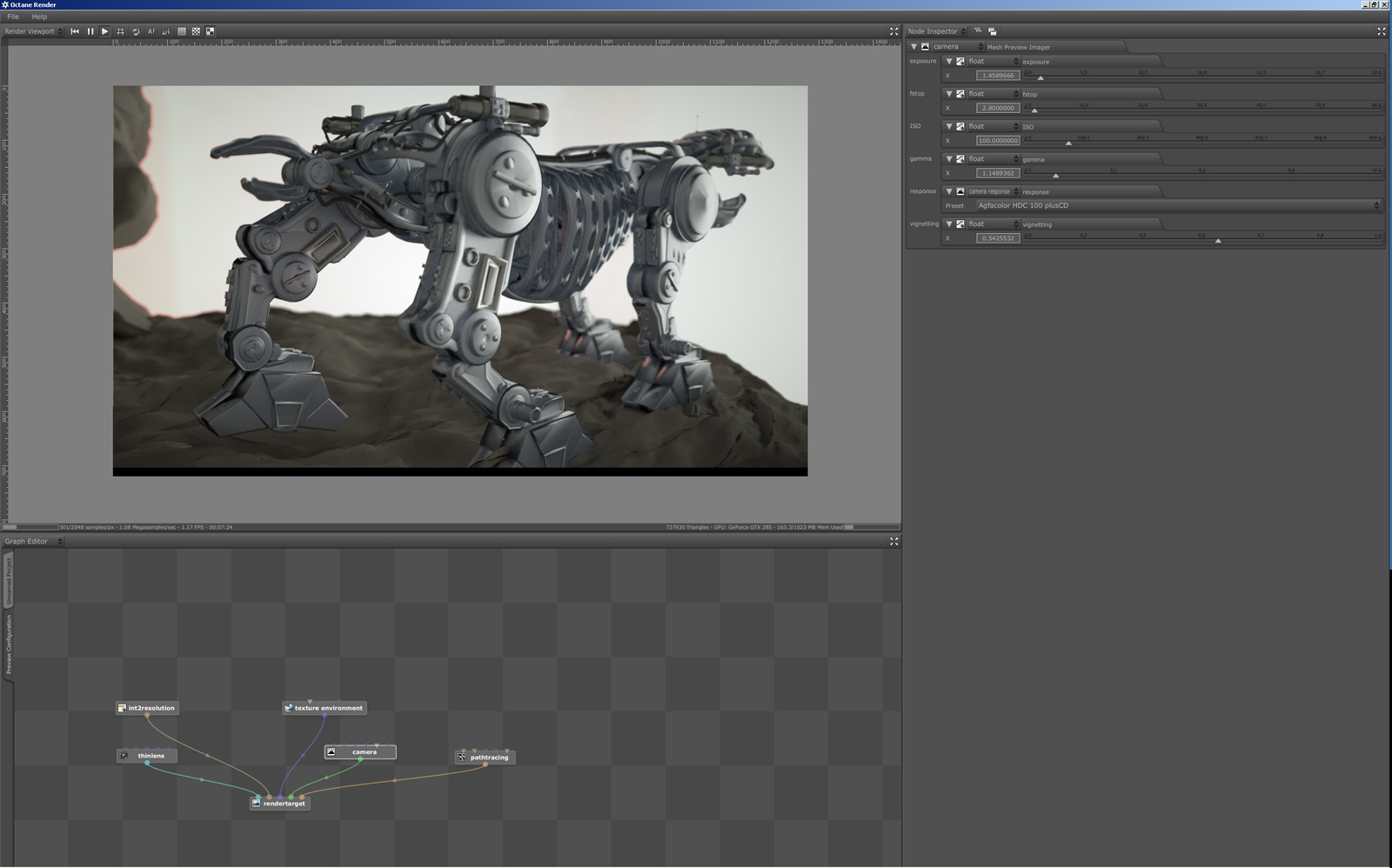Open the File menu
1392x868 pixels.
click(x=13, y=17)
